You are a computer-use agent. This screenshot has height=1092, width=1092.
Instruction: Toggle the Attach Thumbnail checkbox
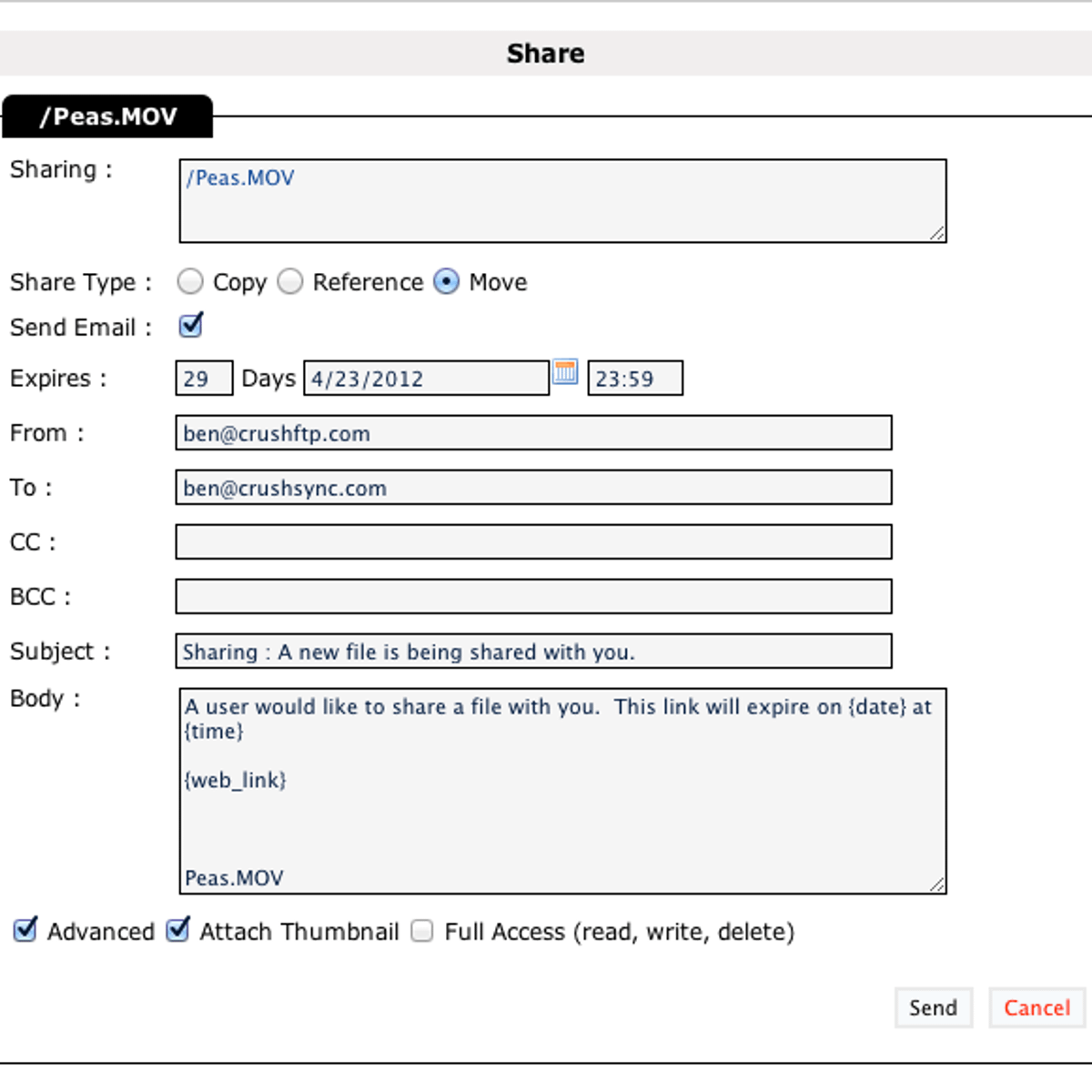[178, 930]
